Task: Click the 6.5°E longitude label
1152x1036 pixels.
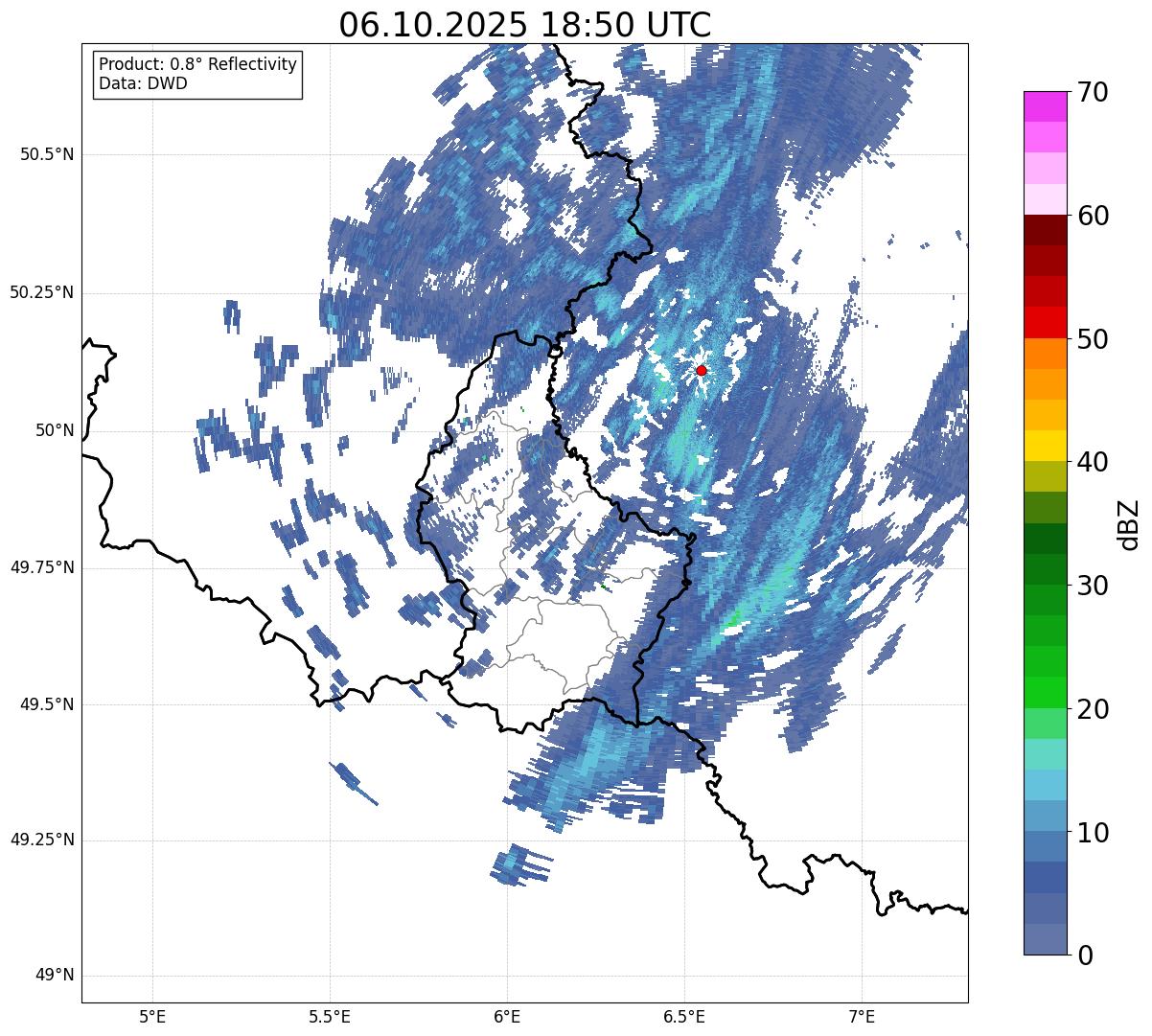Action: [684, 1016]
